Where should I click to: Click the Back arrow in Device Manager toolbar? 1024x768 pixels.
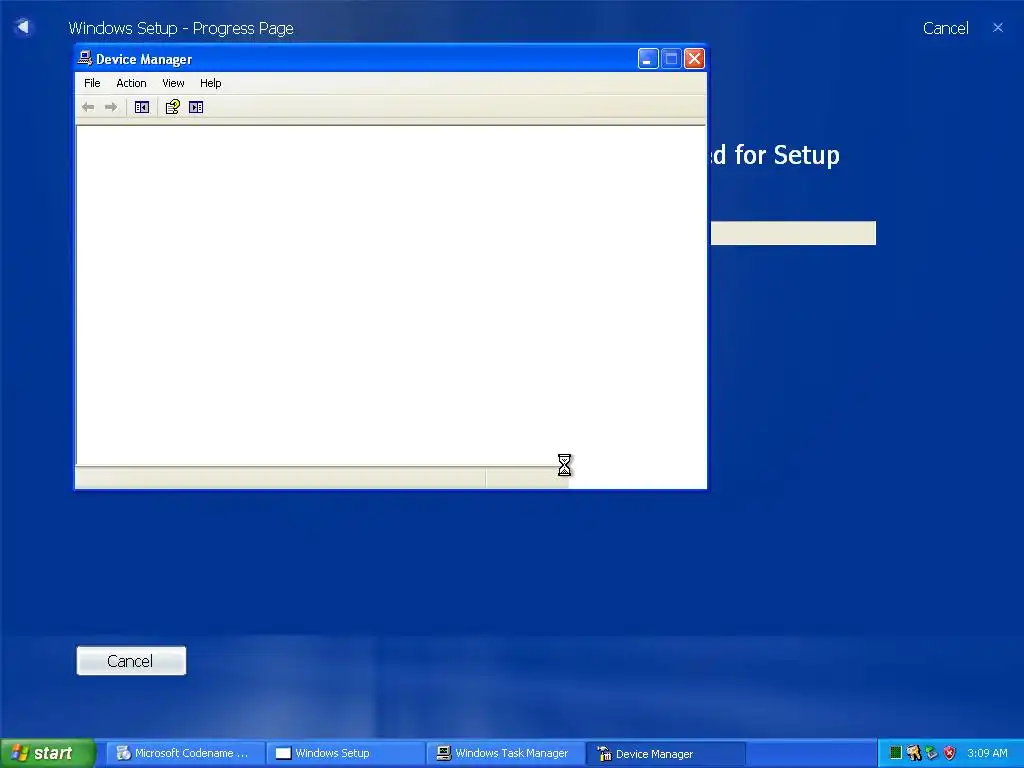point(88,107)
